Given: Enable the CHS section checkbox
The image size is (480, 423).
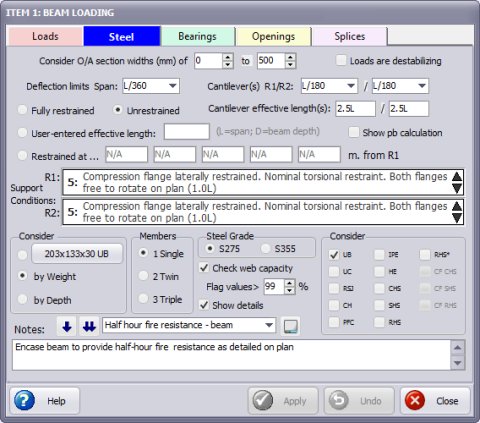Looking at the screenshot, I should point(379,288).
